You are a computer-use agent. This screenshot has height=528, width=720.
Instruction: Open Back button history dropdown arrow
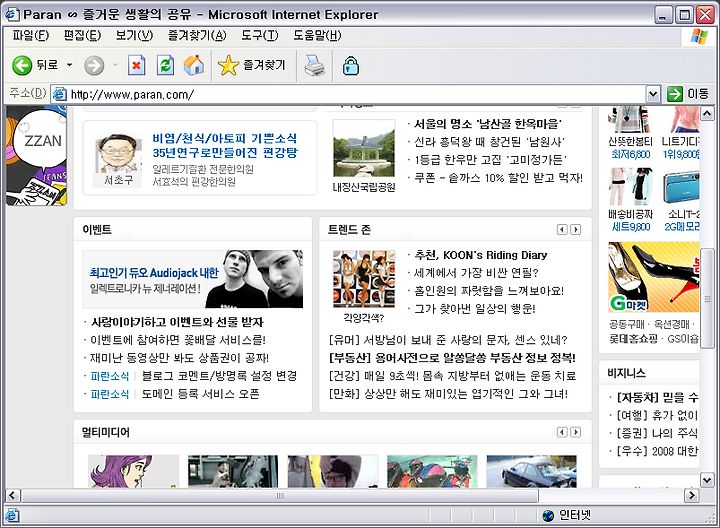pyautogui.click(x=69, y=65)
